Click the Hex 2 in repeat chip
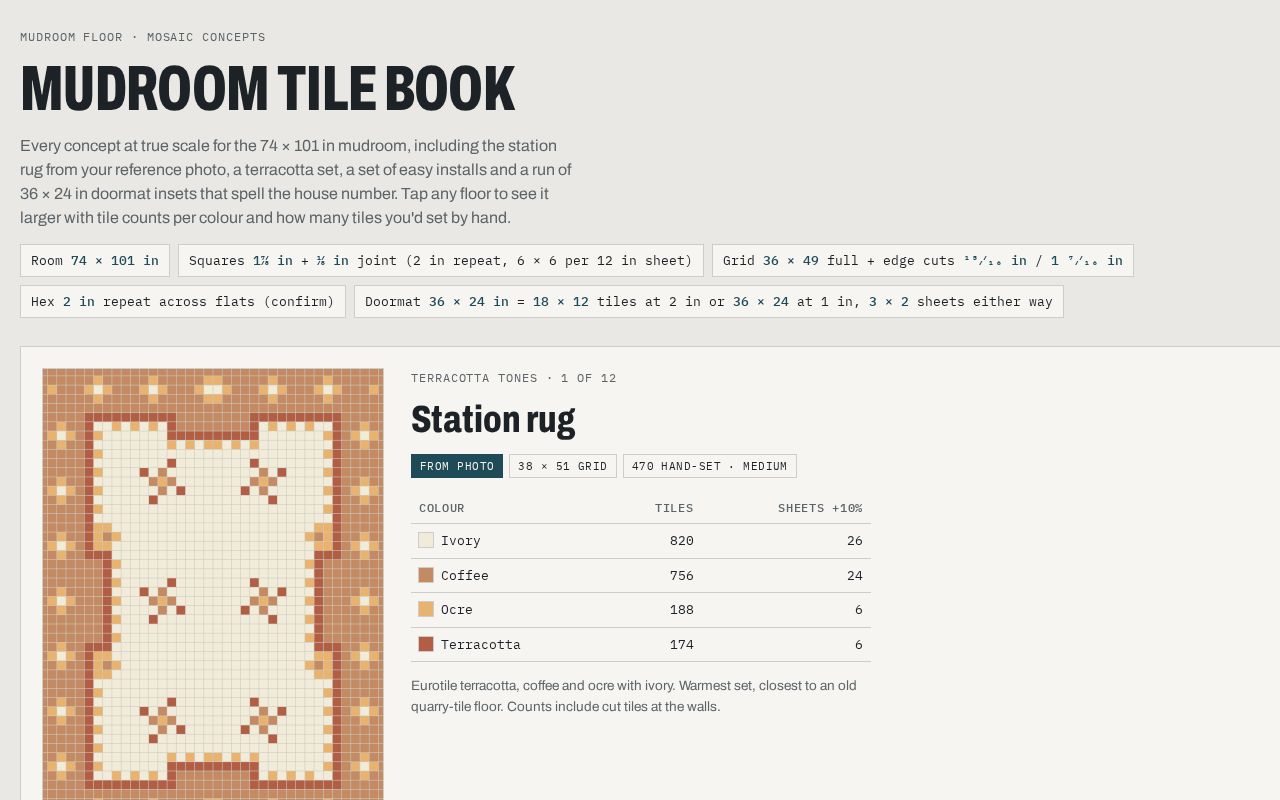This screenshot has width=1280, height=800. click(x=183, y=301)
